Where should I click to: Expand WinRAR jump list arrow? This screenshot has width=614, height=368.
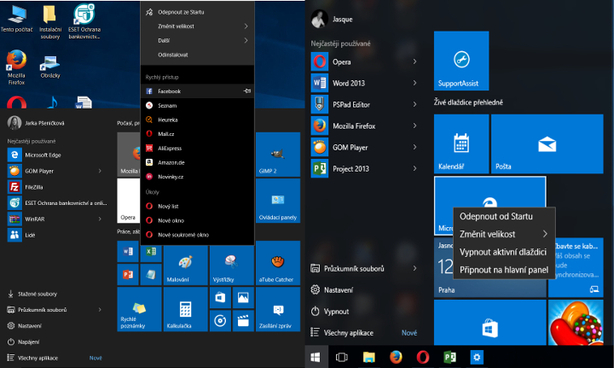pos(100,219)
